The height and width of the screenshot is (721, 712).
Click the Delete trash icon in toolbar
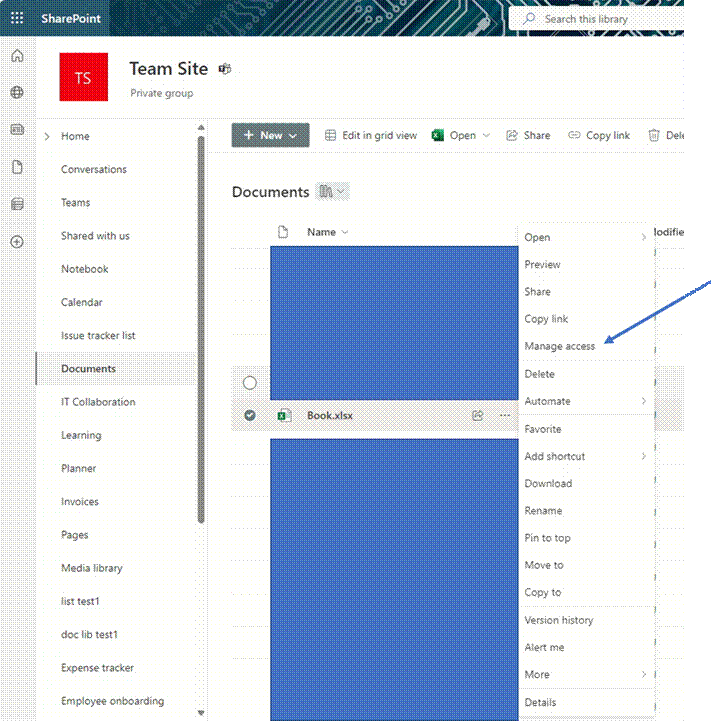654,135
